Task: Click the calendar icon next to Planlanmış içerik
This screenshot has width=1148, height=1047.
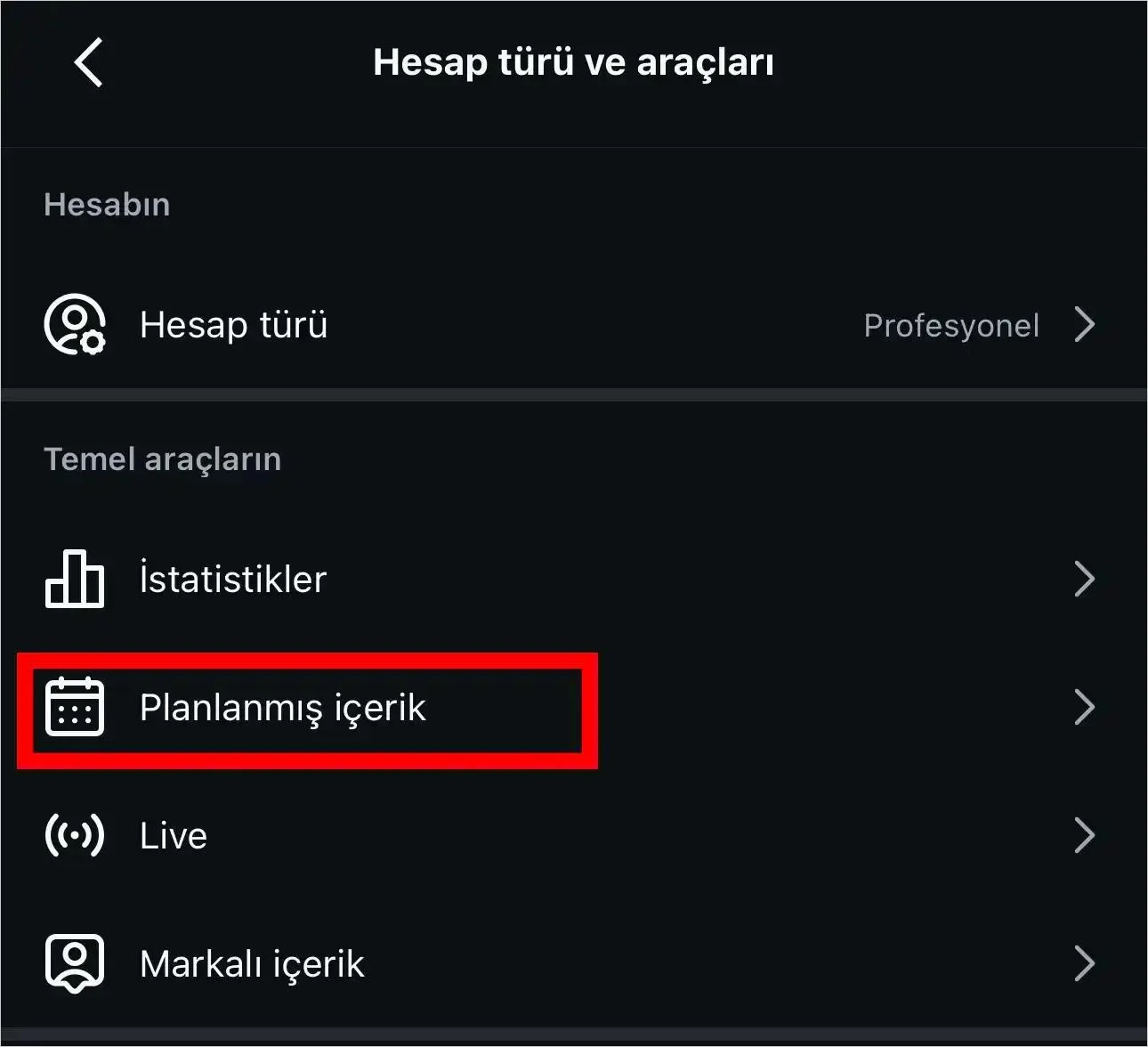Action: coord(76,708)
